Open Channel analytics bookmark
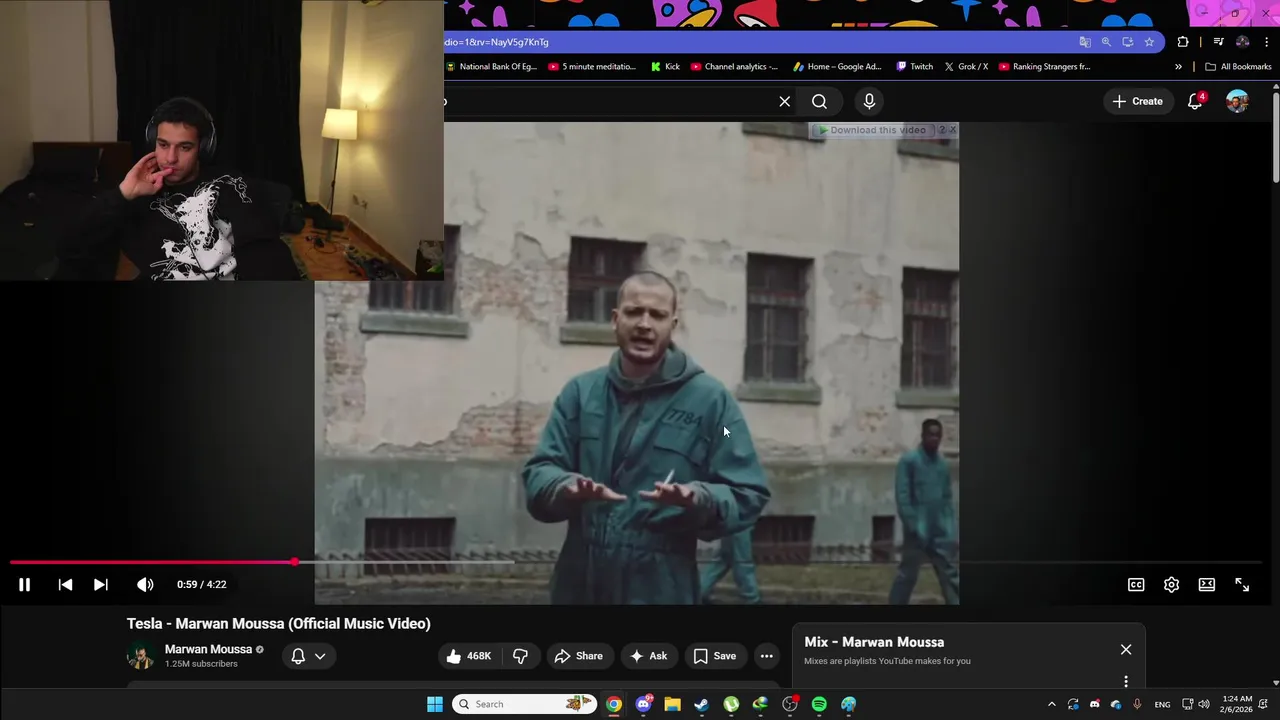Screen dimensions: 1280x720 pos(734,67)
